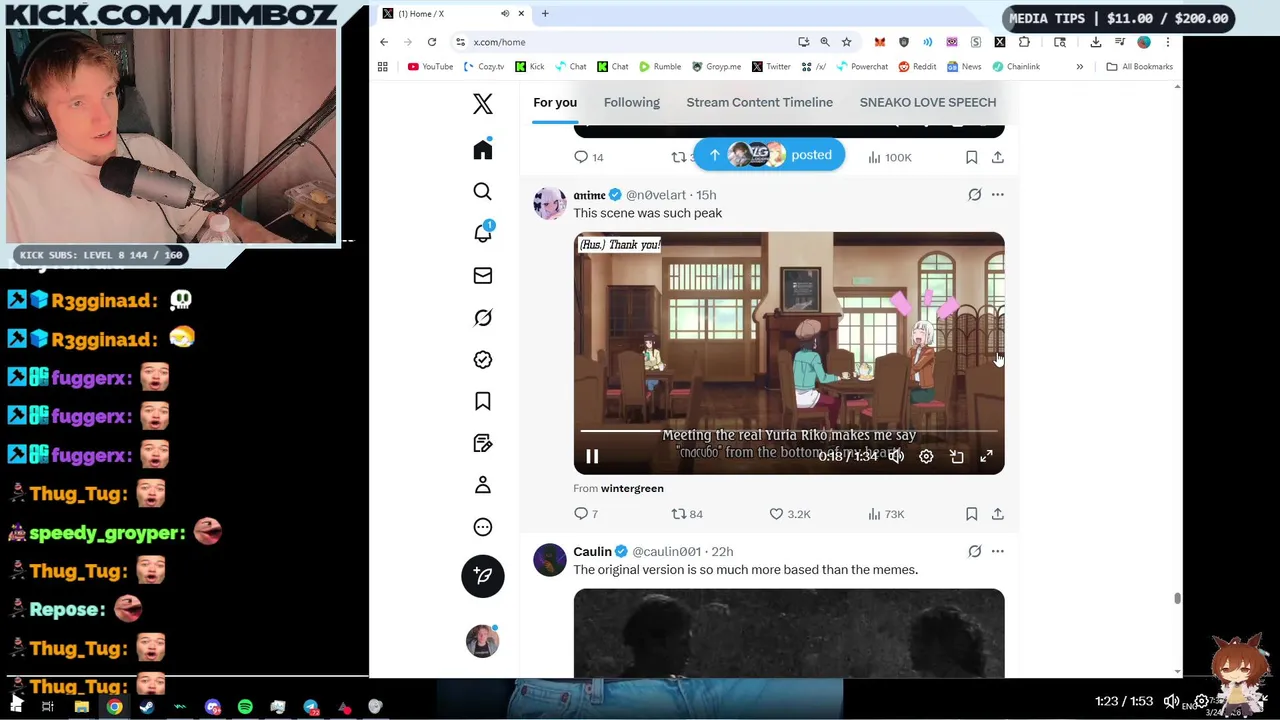Open More options on the anime post
The image size is (1280, 720).
click(997, 195)
